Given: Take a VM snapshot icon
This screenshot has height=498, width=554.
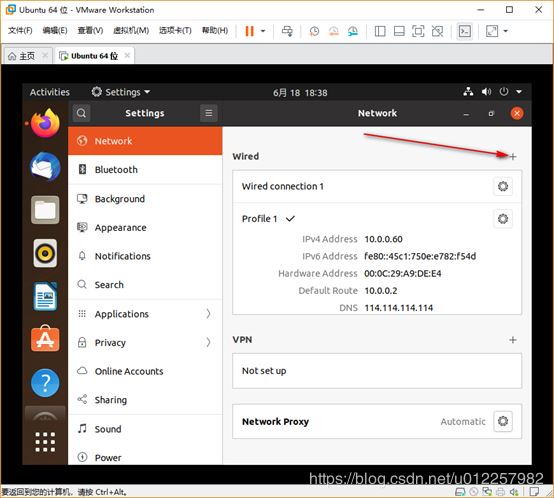Looking at the screenshot, I should click(x=314, y=31).
